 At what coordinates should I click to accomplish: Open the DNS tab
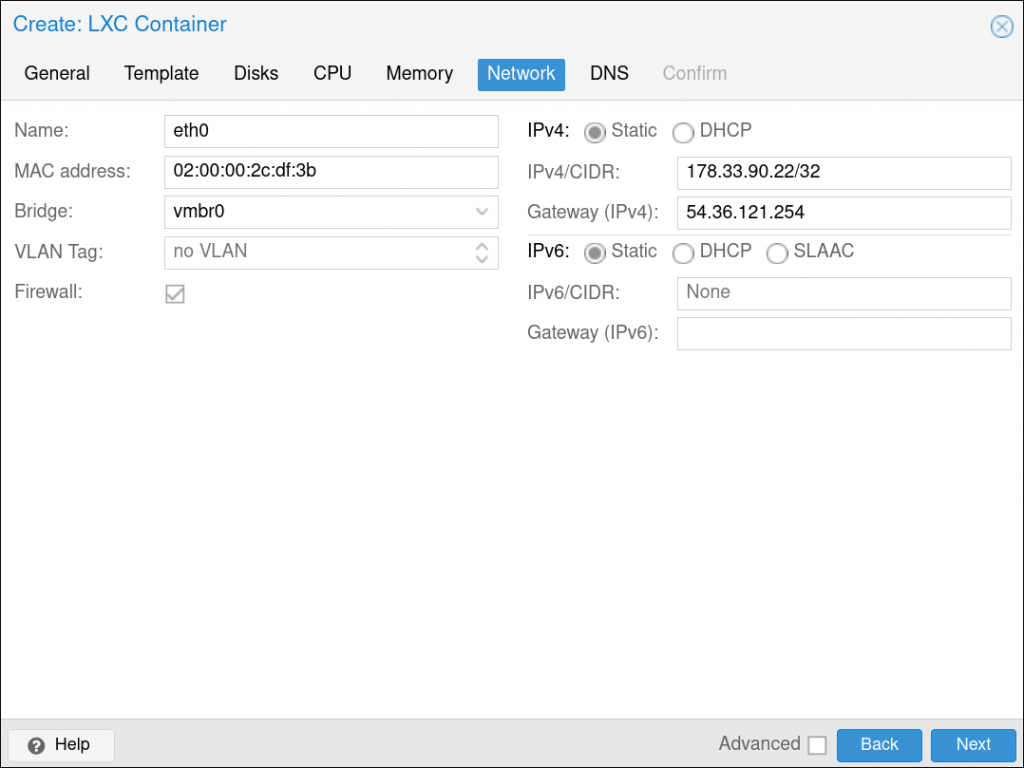[609, 74]
